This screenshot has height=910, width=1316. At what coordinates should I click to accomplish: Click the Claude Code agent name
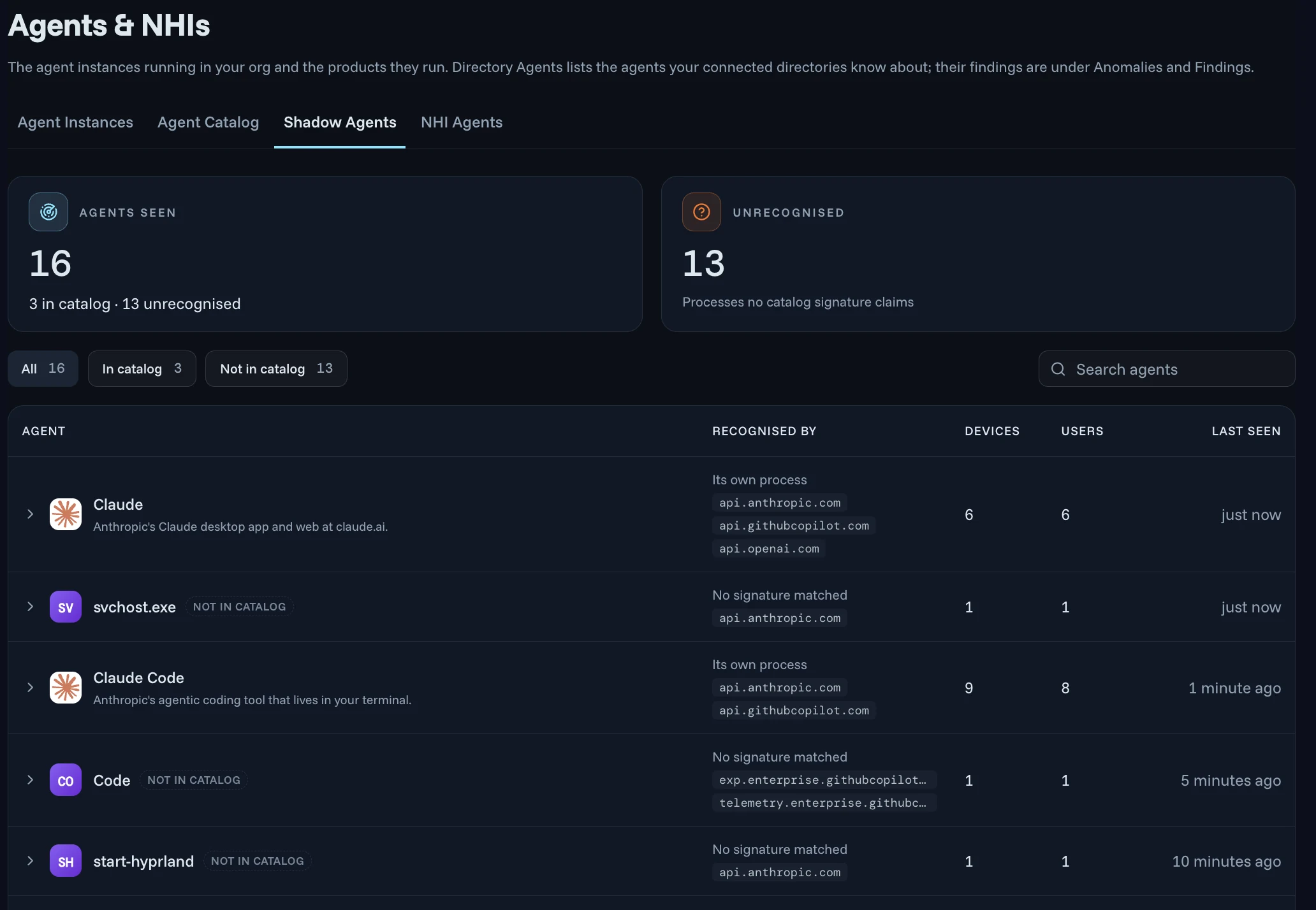click(138, 677)
